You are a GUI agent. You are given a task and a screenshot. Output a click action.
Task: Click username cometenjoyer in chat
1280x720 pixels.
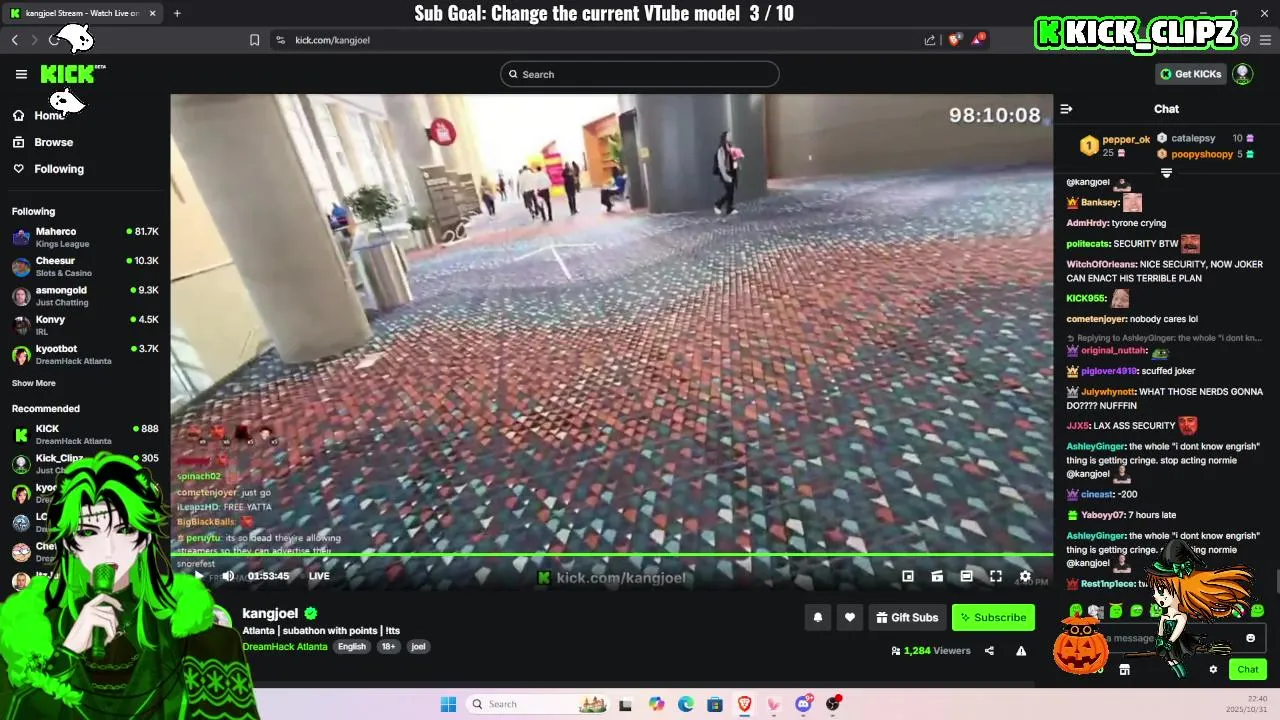pyautogui.click(x=1096, y=319)
